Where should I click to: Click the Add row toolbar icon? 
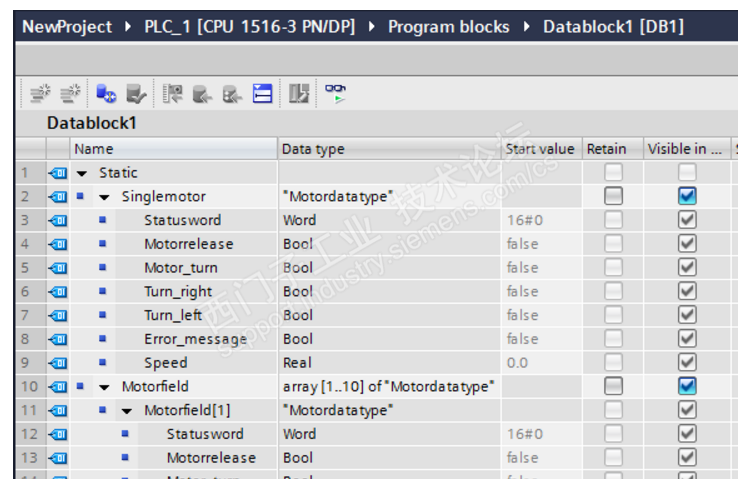click(x=70, y=93)
